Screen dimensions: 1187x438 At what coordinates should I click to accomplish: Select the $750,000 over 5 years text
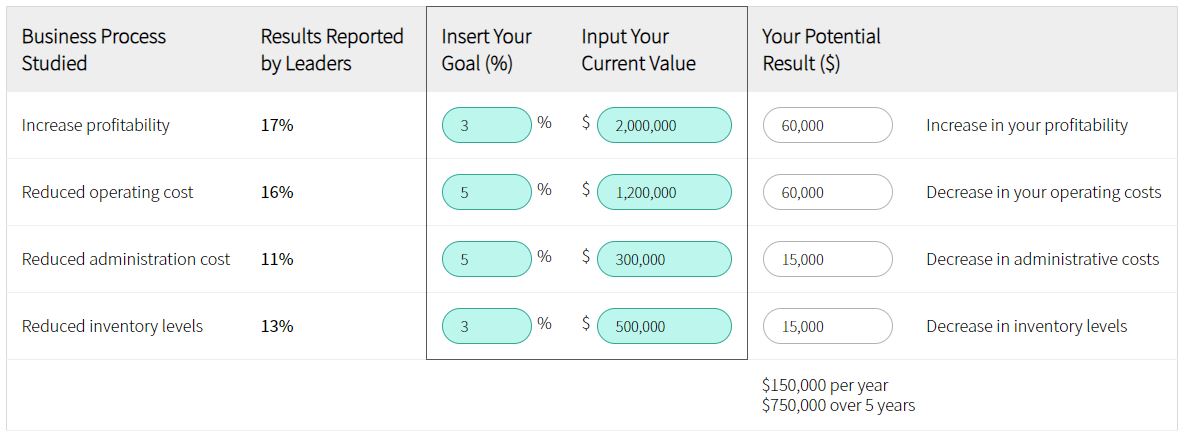[x=839, y=405]
